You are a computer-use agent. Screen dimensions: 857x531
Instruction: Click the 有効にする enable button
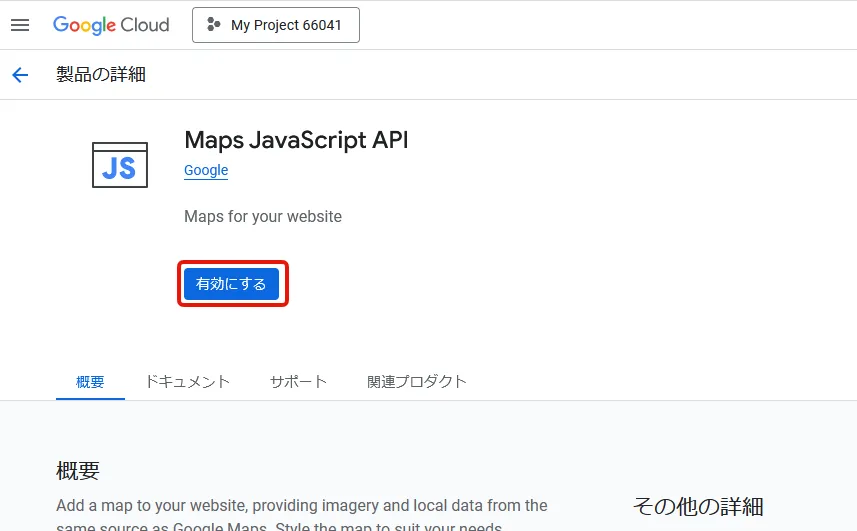coord(231,284)
